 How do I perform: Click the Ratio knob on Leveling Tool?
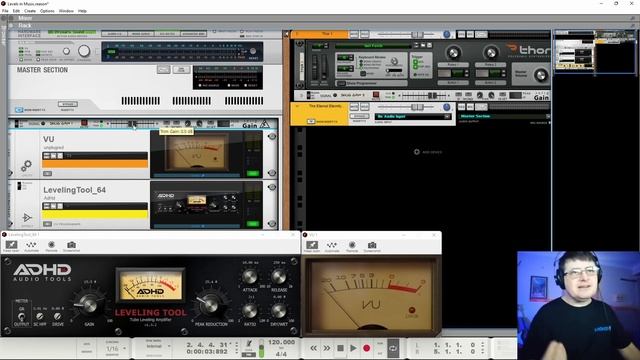(x=250, y=311)
